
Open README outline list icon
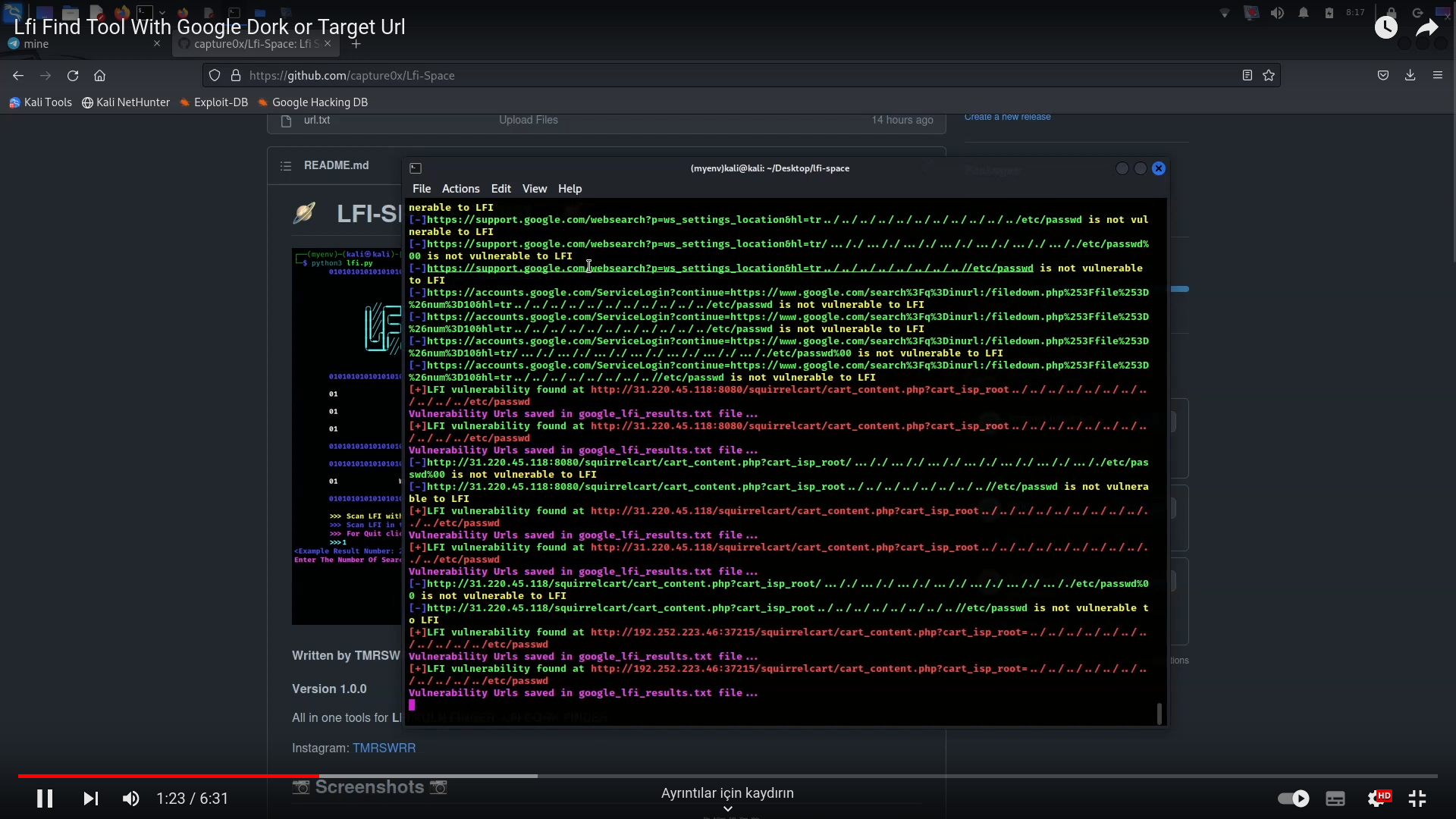click(x=286, y=166)
